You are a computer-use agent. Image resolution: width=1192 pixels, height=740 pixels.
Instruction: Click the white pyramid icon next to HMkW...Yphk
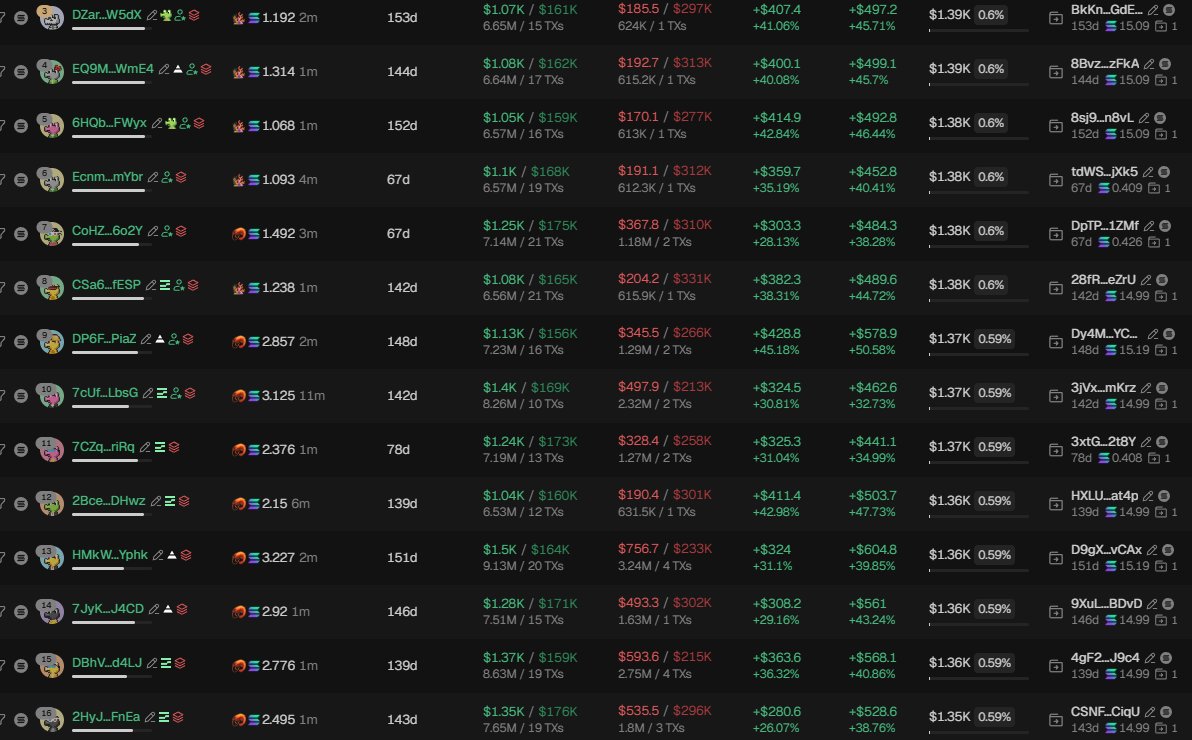(172, 555)
